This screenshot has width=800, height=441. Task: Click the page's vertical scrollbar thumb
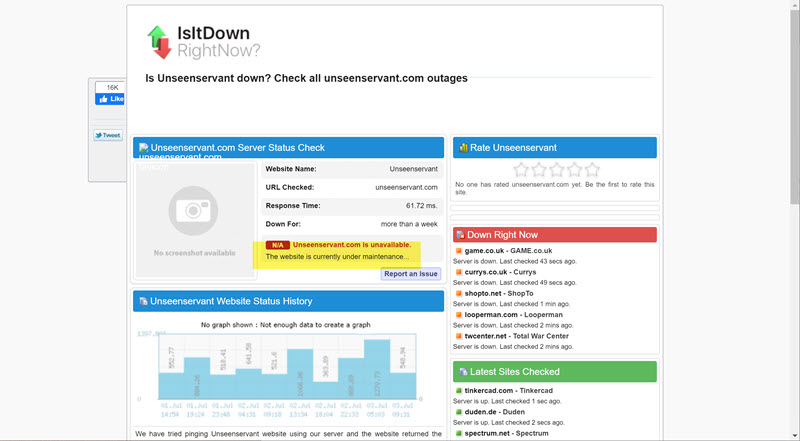coord(795,105)
